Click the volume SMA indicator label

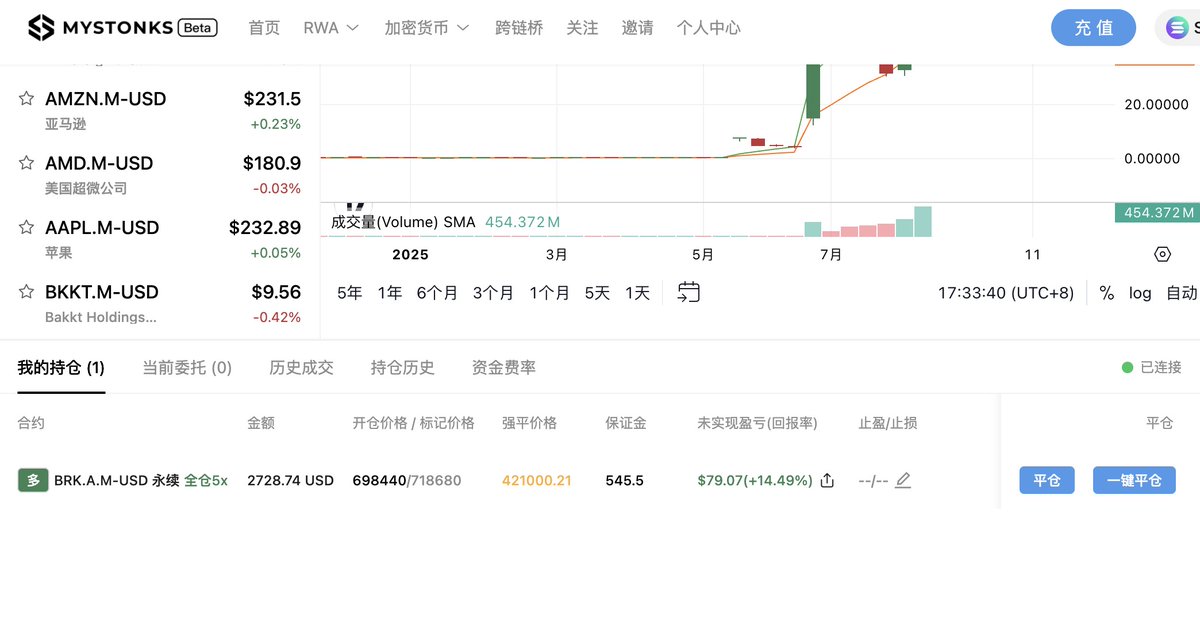pyautogui.click(x=403, y=222)
